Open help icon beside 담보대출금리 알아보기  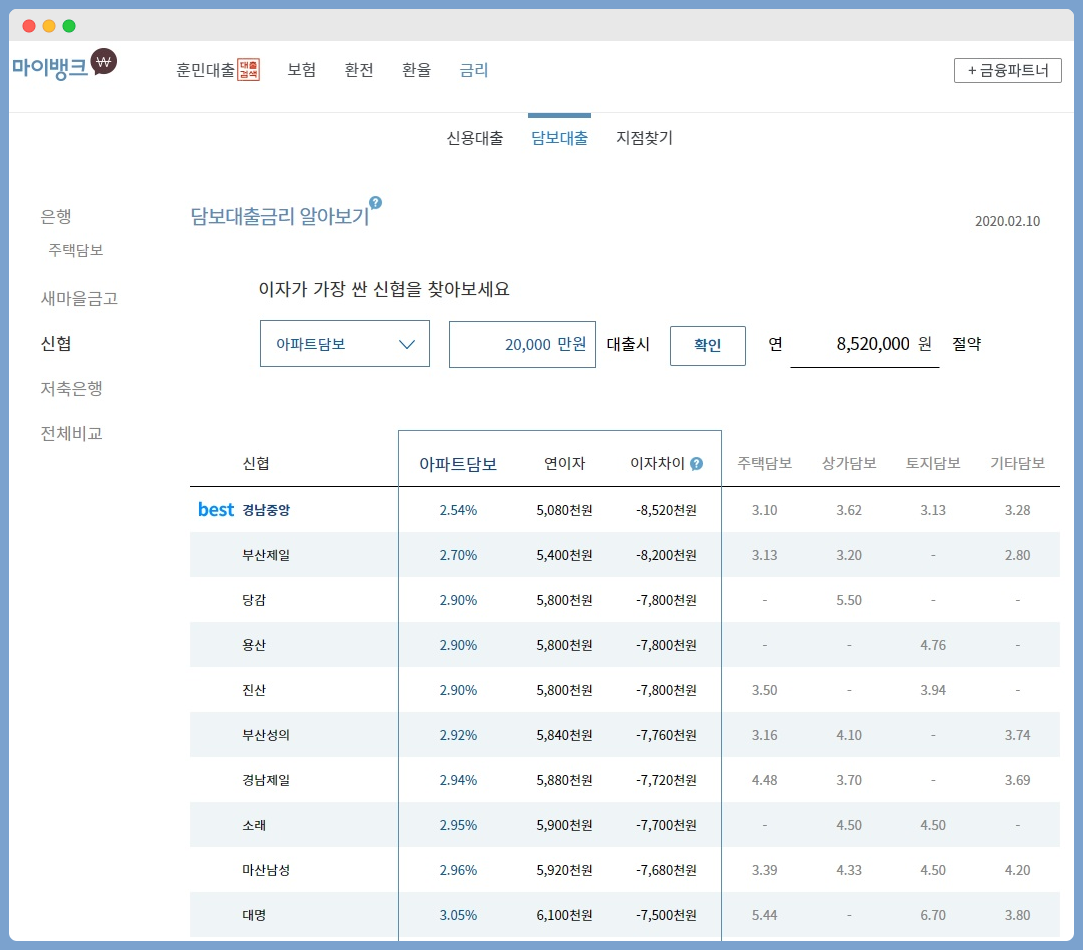click(375, 202)
